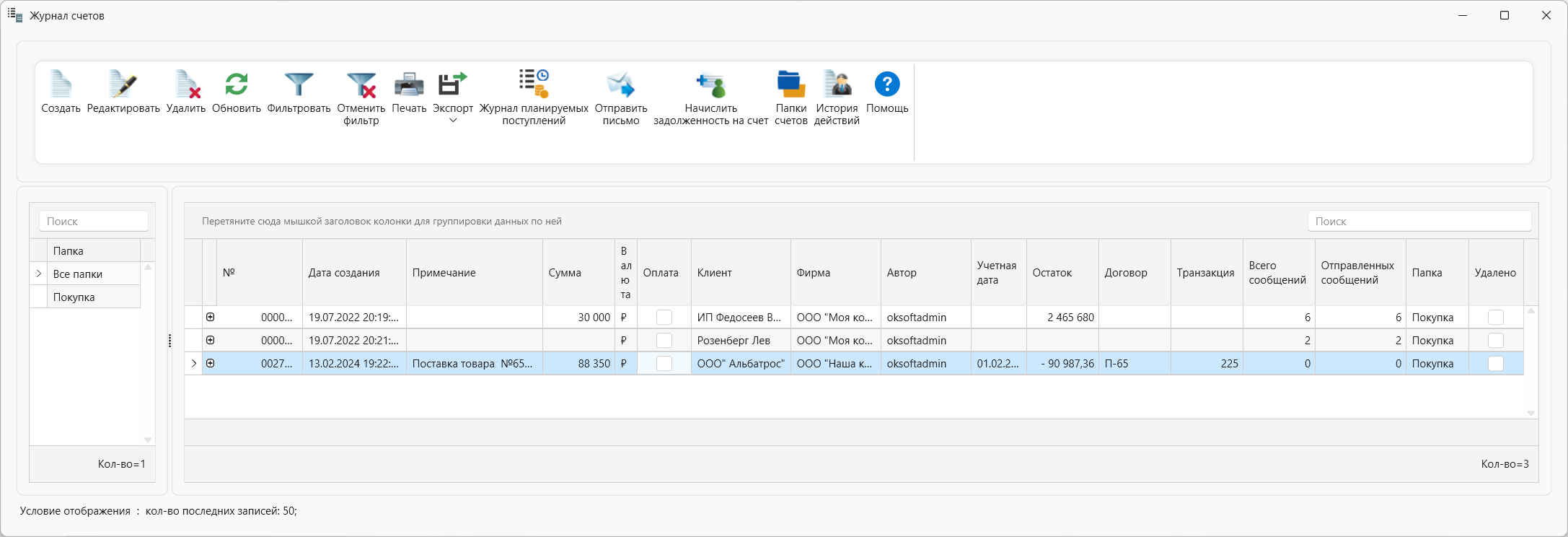
Task: Click the Печать printer icon
Action: coord(409,84)
